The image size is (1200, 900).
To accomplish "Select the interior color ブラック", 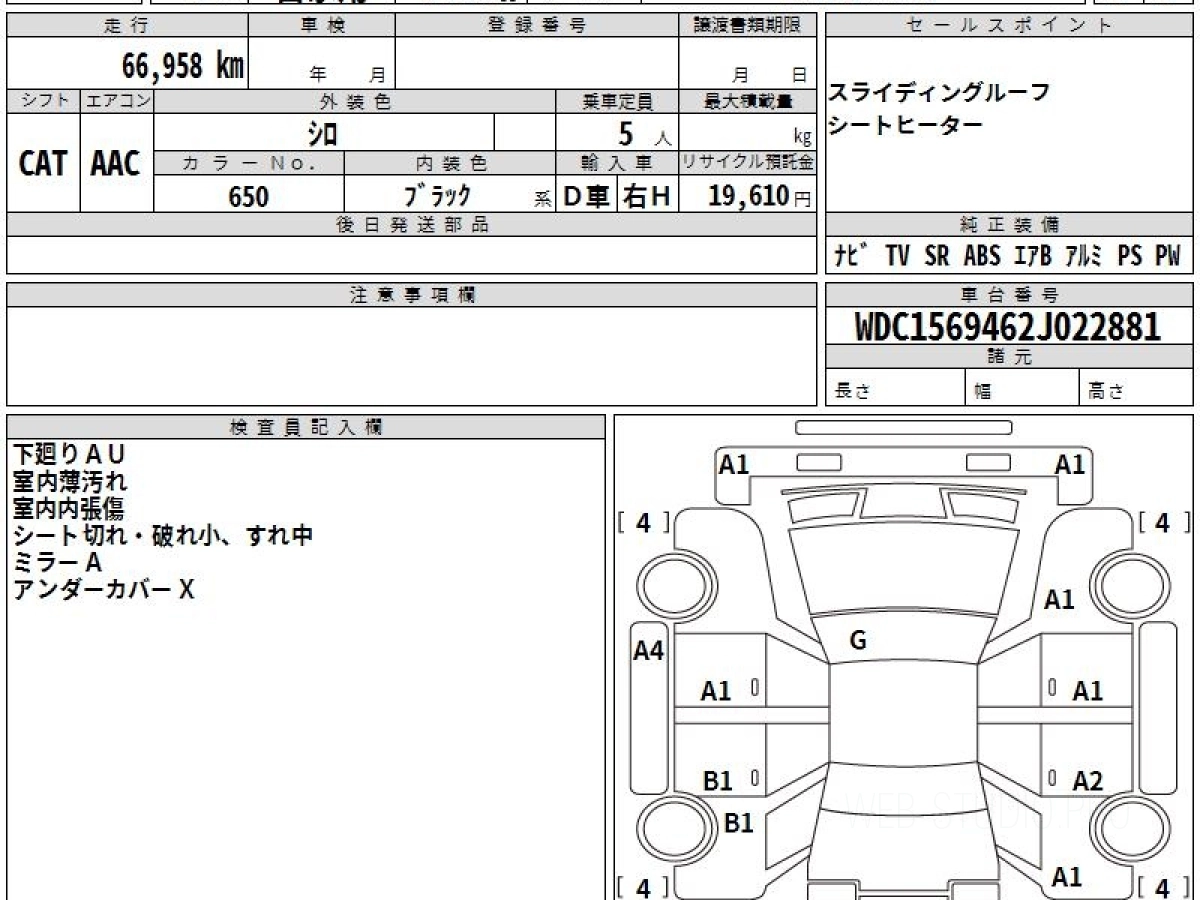I will tap(436, 195).
